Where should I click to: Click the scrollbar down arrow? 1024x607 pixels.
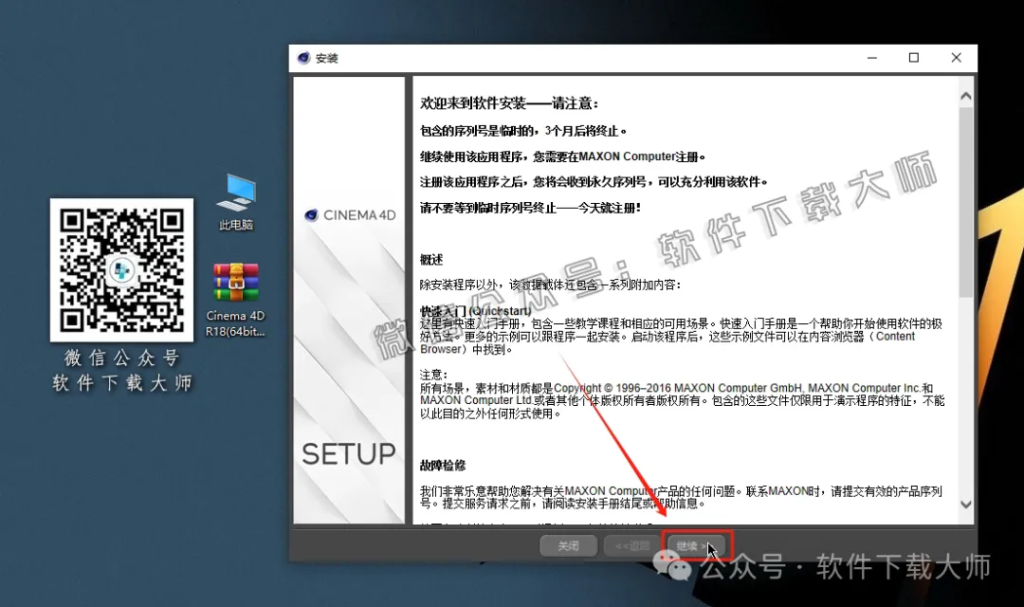pyautogui.click(x=965, y=505)
